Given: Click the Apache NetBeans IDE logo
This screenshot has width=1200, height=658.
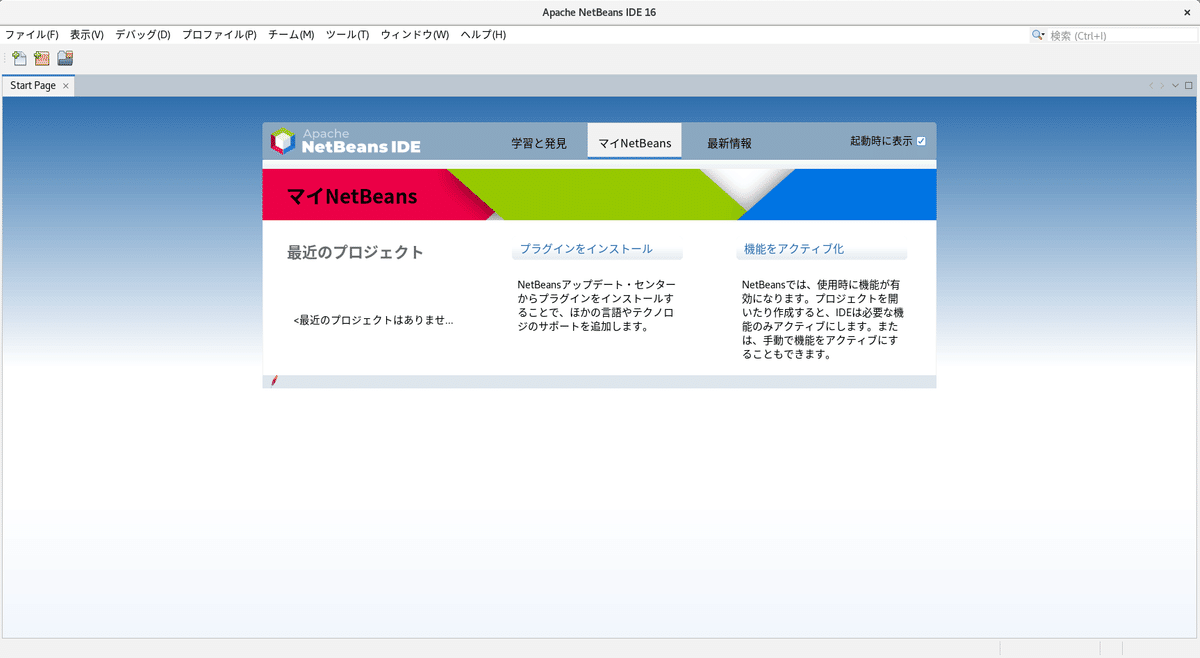Looking at the screenshot, I should coord(346,141).
